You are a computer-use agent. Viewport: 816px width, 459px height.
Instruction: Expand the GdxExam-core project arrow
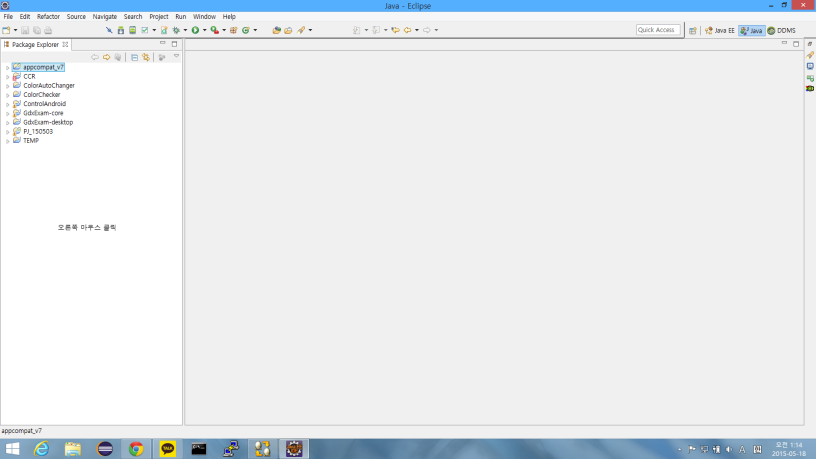click(x=7, y=114)
